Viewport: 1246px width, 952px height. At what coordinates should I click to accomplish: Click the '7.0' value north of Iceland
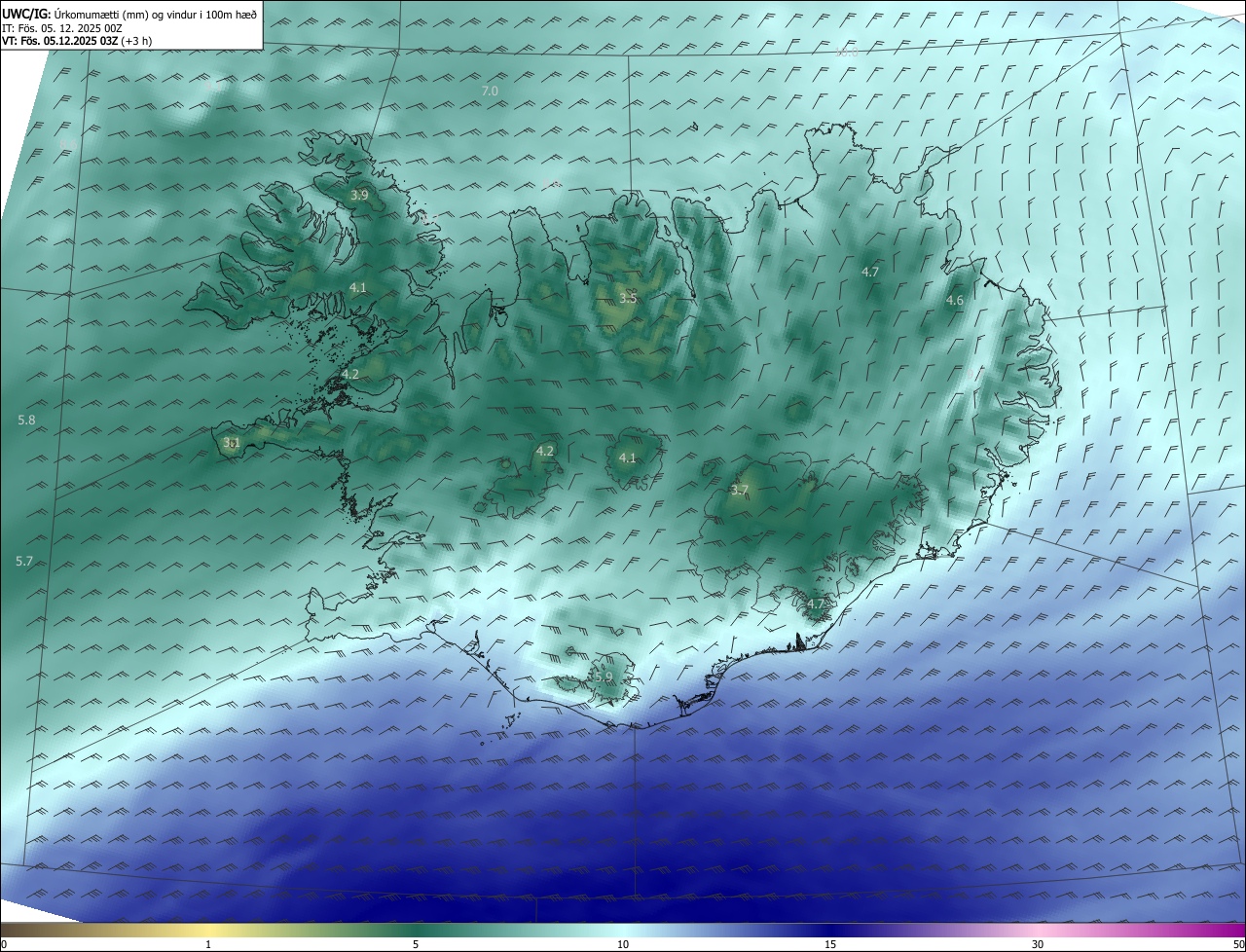[490, 91]
